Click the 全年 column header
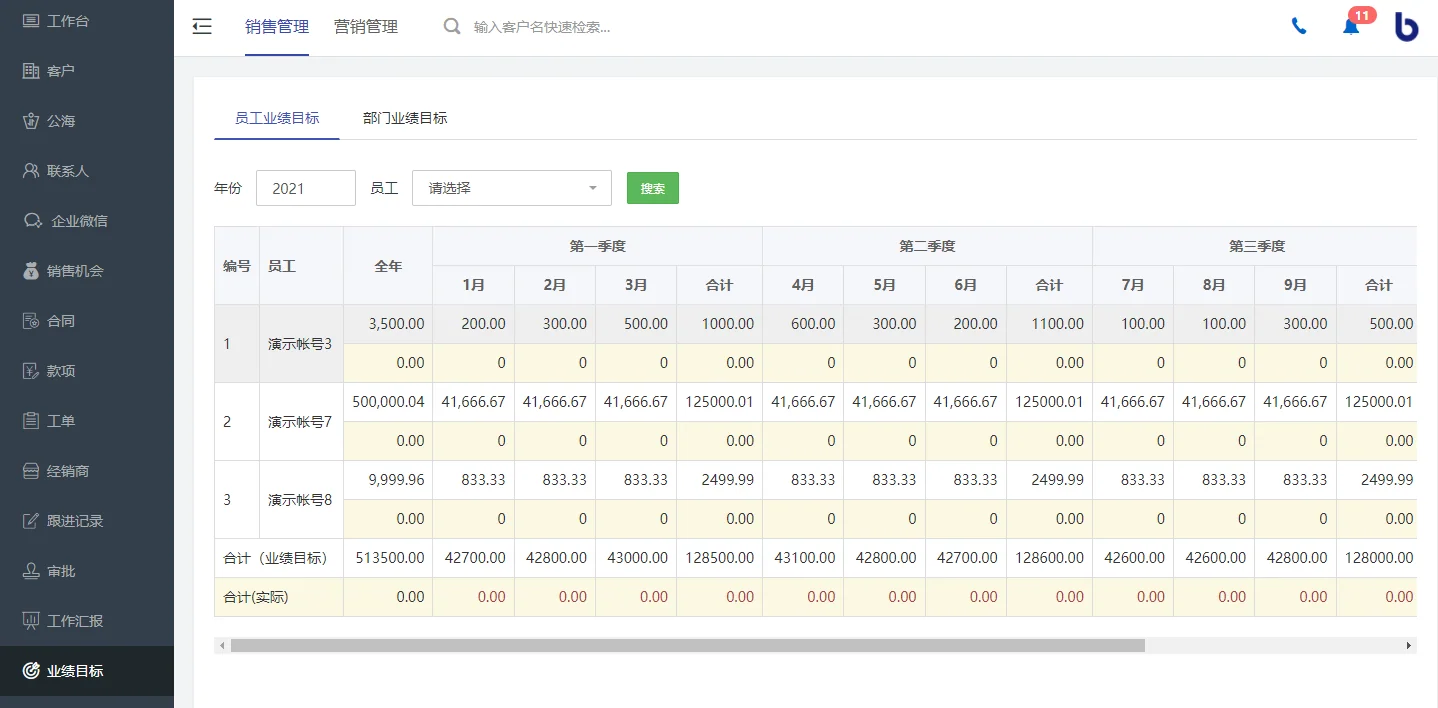 tap(388, 266)
